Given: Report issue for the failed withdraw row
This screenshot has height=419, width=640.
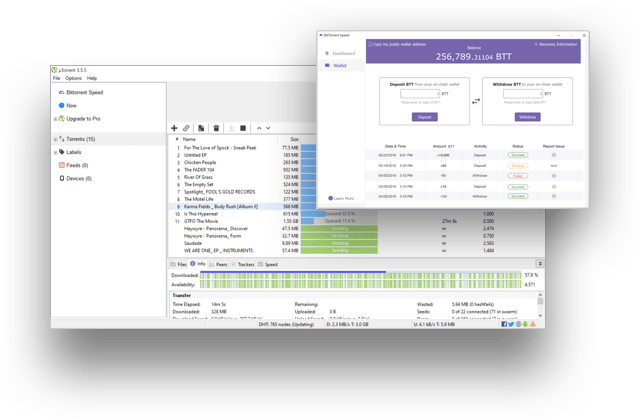Looking at the screenshot, I should 554,176.
